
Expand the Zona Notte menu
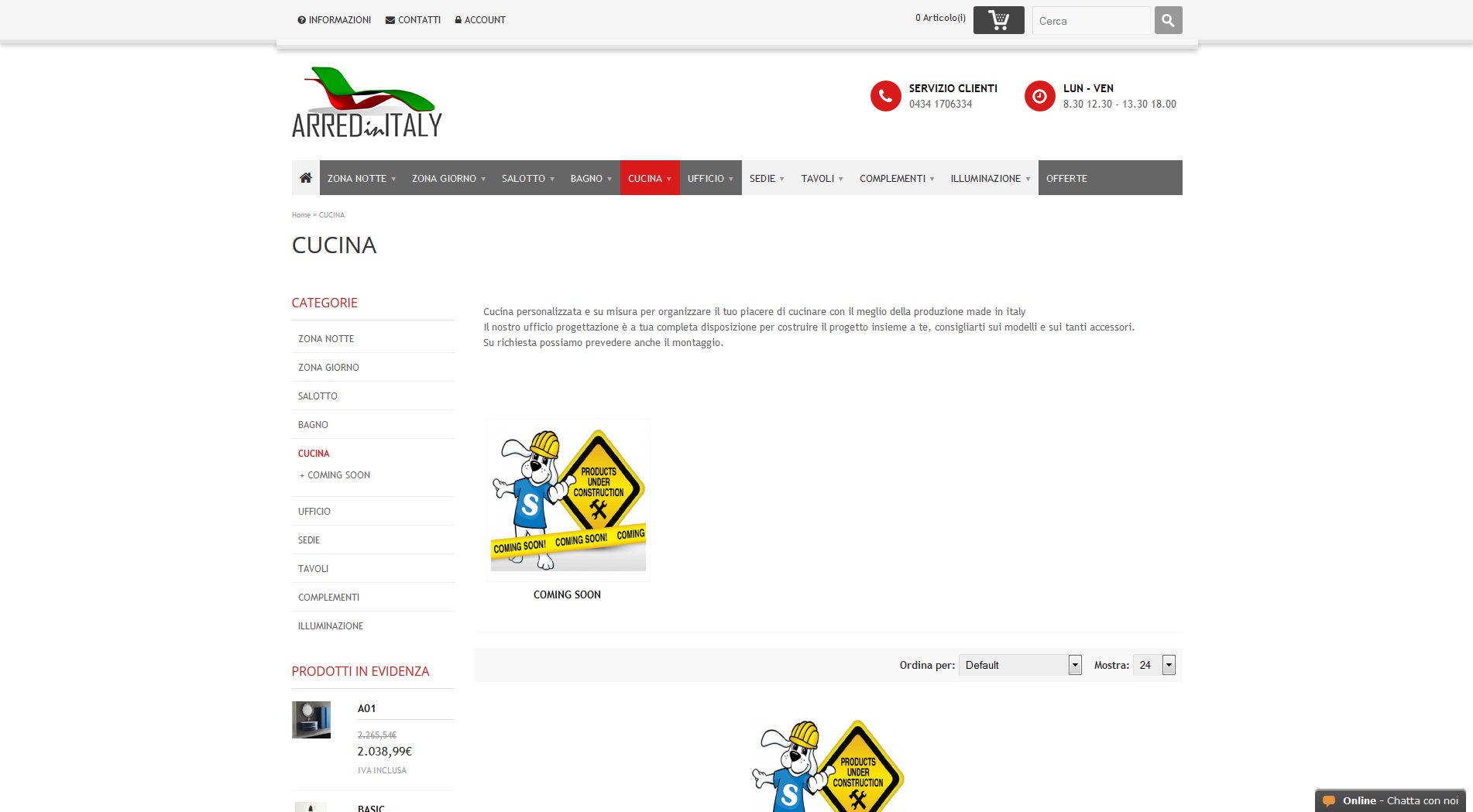(x=362, y=178)
